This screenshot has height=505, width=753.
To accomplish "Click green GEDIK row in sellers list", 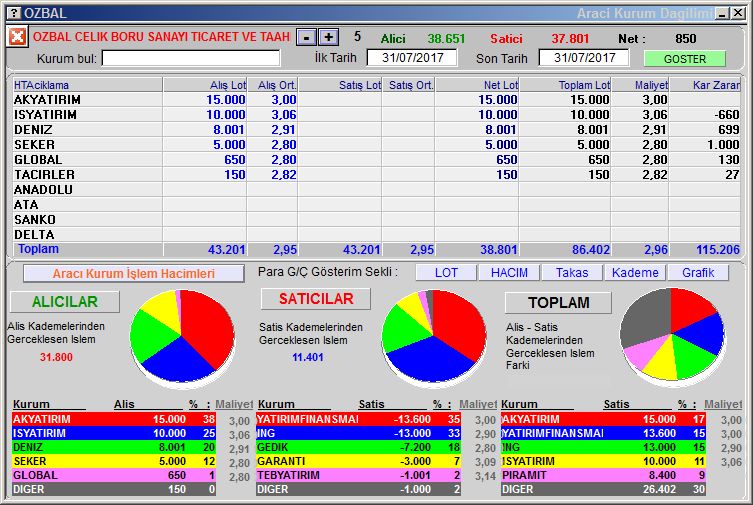I will pos(358,447).
